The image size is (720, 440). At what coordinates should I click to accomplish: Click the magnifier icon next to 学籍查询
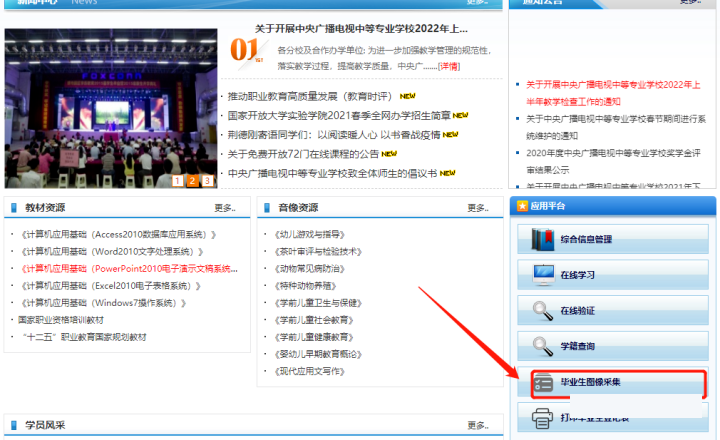point(543,346)
